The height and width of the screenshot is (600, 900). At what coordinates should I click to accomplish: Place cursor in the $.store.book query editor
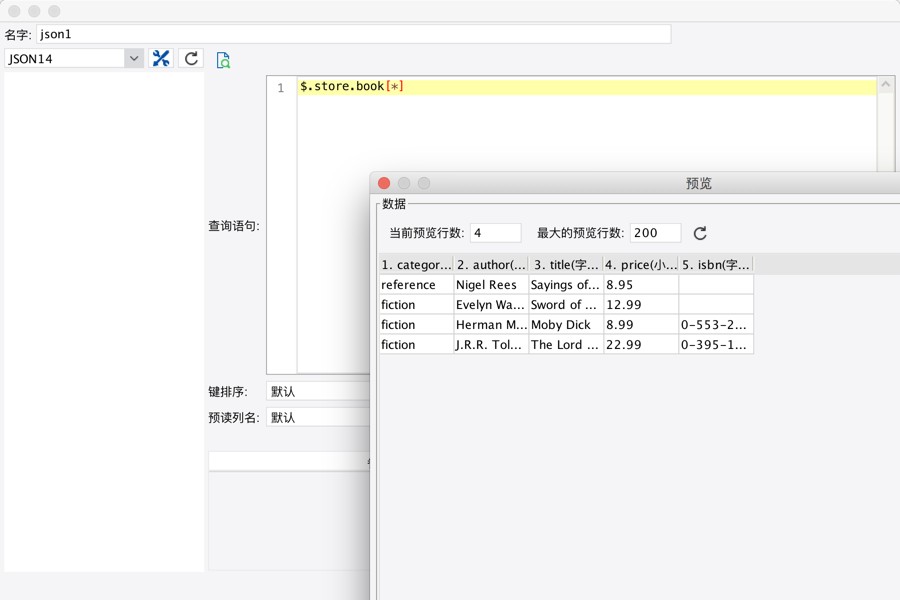coord(450,86)
